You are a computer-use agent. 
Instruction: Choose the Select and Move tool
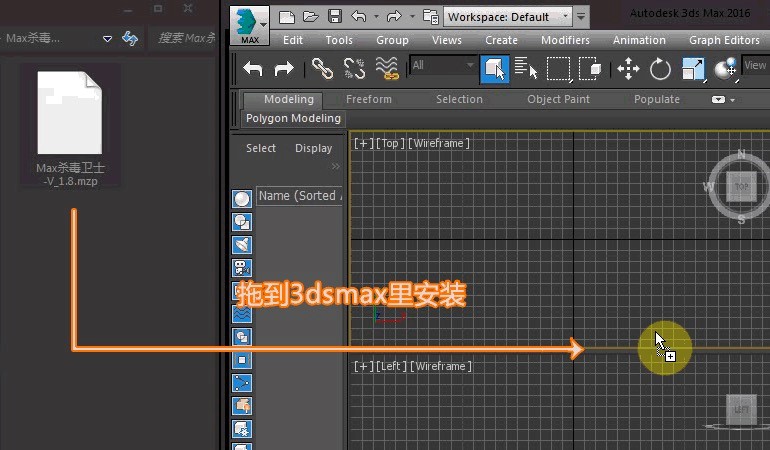pyautogui.click(x=628, y=68)
